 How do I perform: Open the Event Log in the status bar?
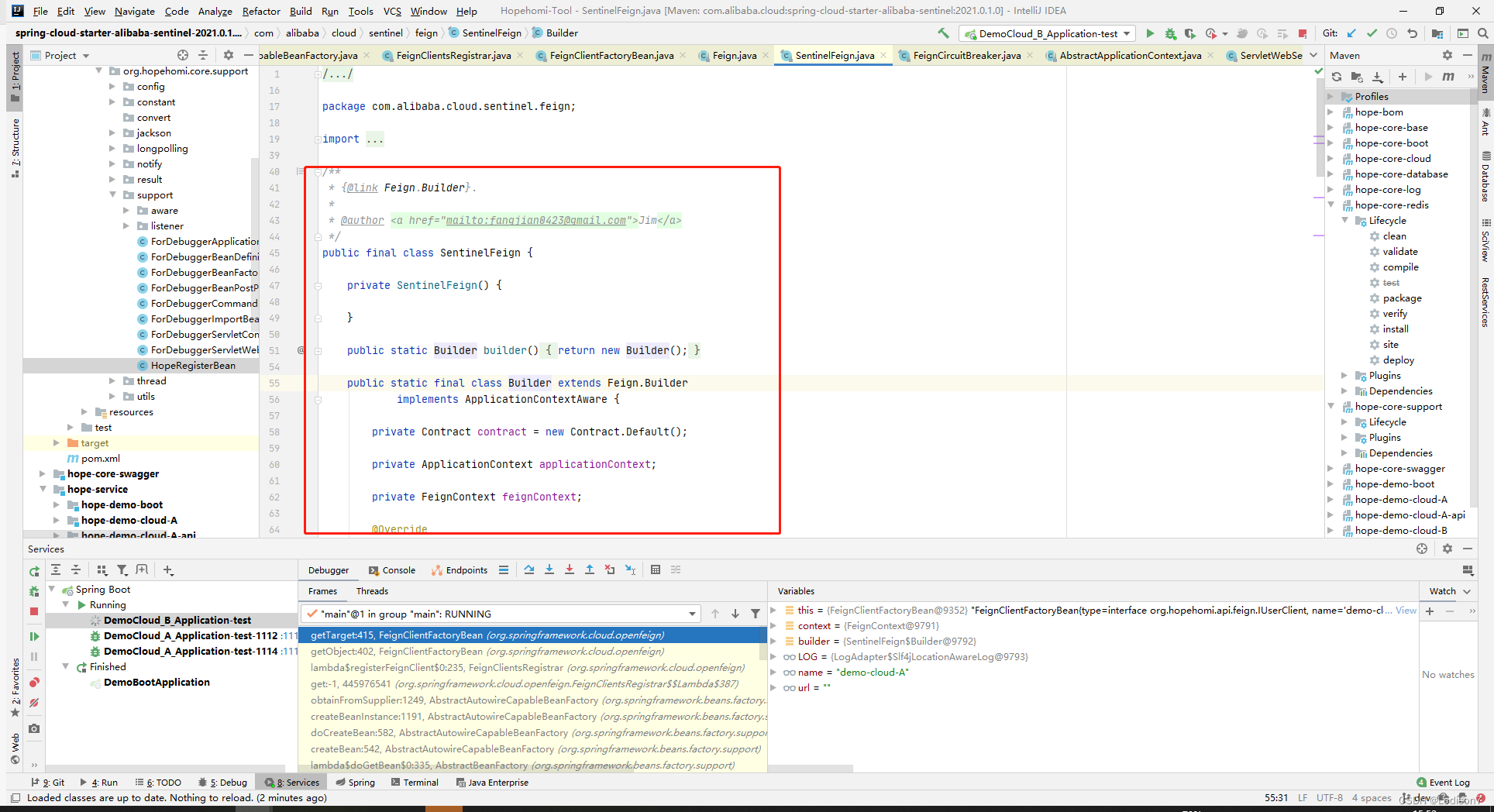(1443, 783)
